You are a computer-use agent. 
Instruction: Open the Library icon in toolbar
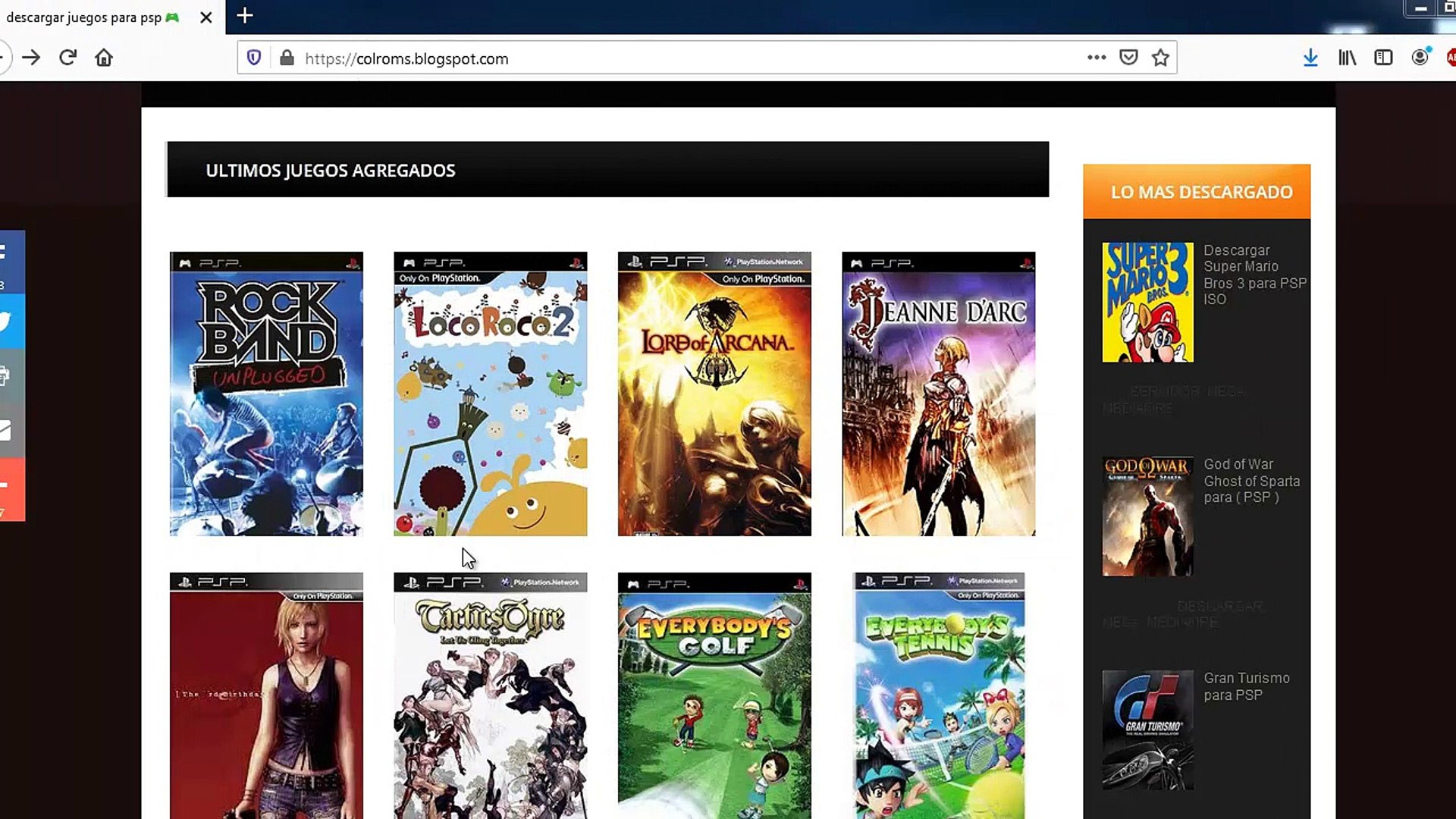[1347, 58]
